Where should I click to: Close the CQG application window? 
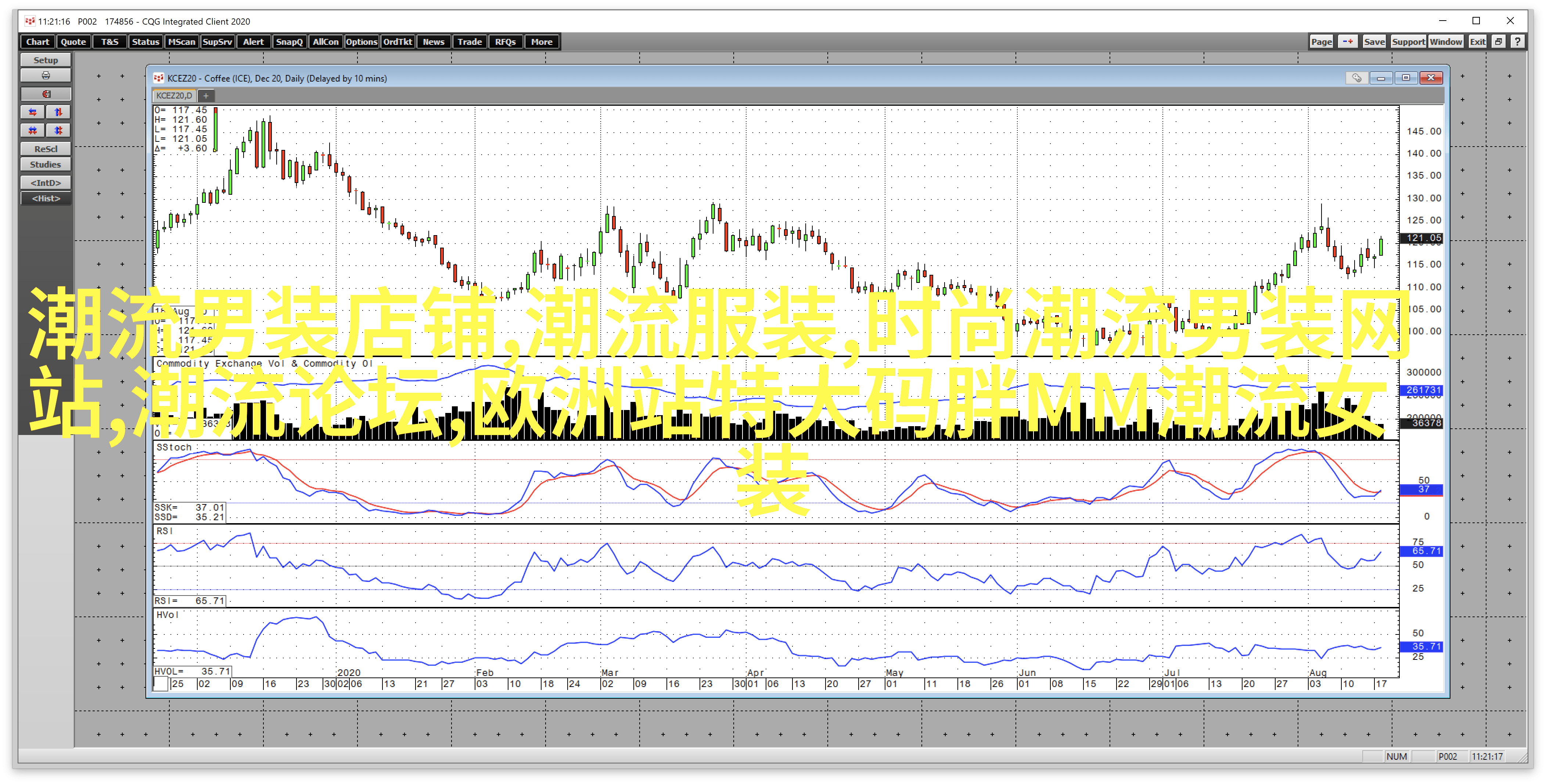1510,21
